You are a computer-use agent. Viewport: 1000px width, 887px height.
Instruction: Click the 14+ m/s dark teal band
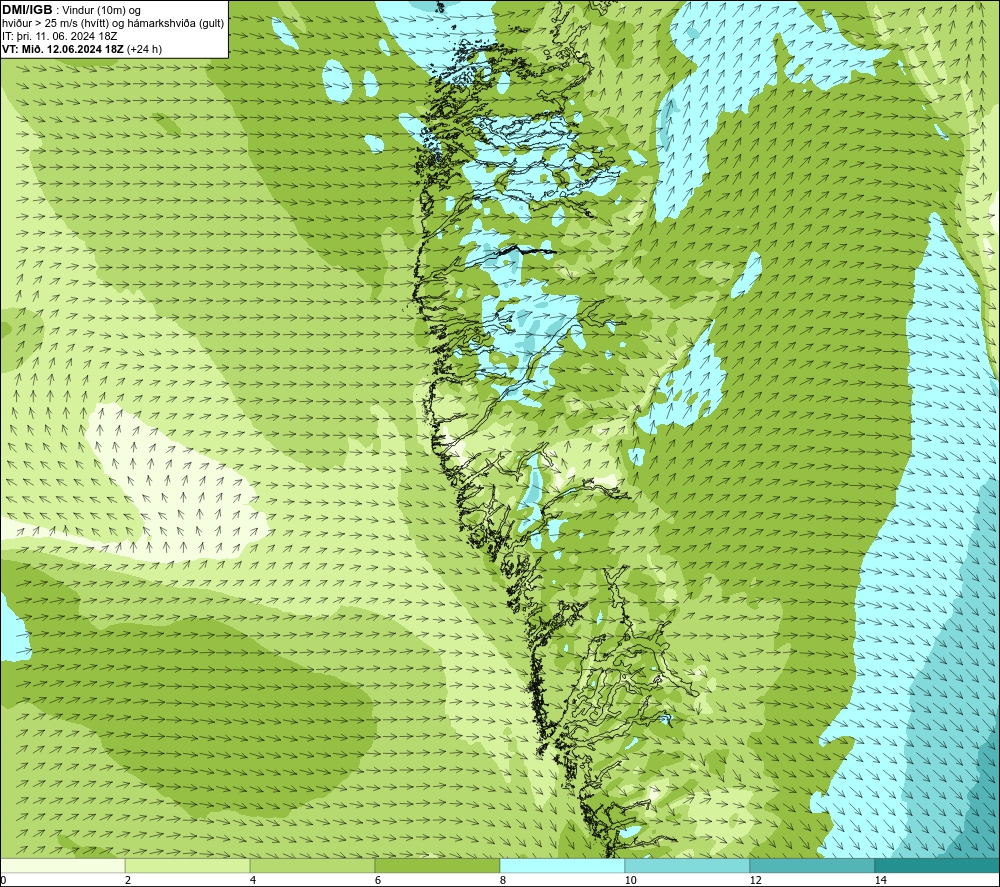[x=938, y=865]
